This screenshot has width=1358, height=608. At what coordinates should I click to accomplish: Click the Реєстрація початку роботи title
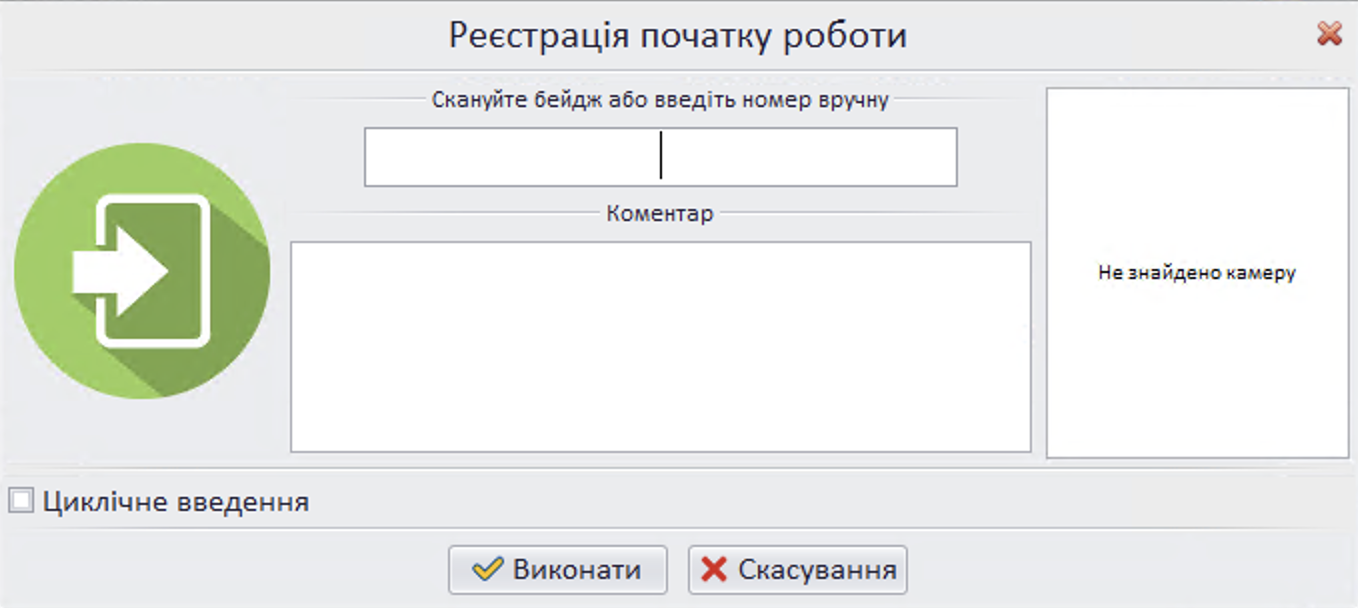point(677,36)
